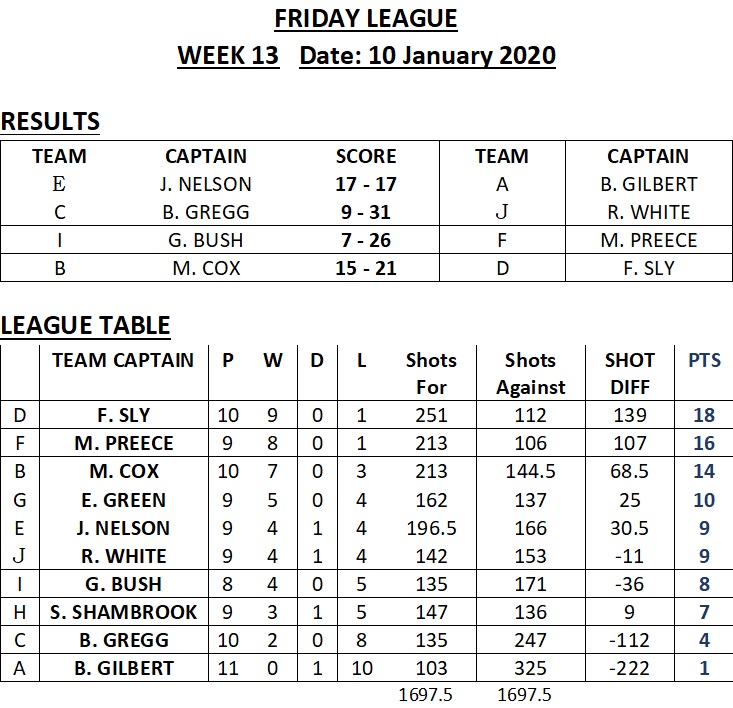Select the 7 - 26 score cell
Image resolution: width=733 pixels, height=708 pixels.
tap(366, 240)
